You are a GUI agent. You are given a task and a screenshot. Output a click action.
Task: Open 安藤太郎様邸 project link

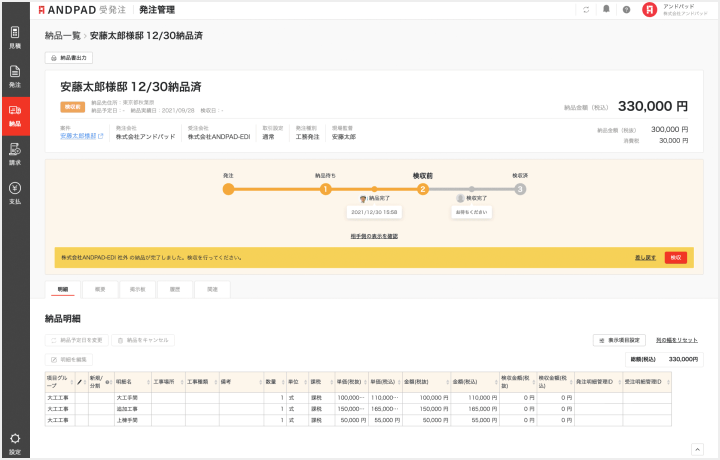(x=79, y=136)
